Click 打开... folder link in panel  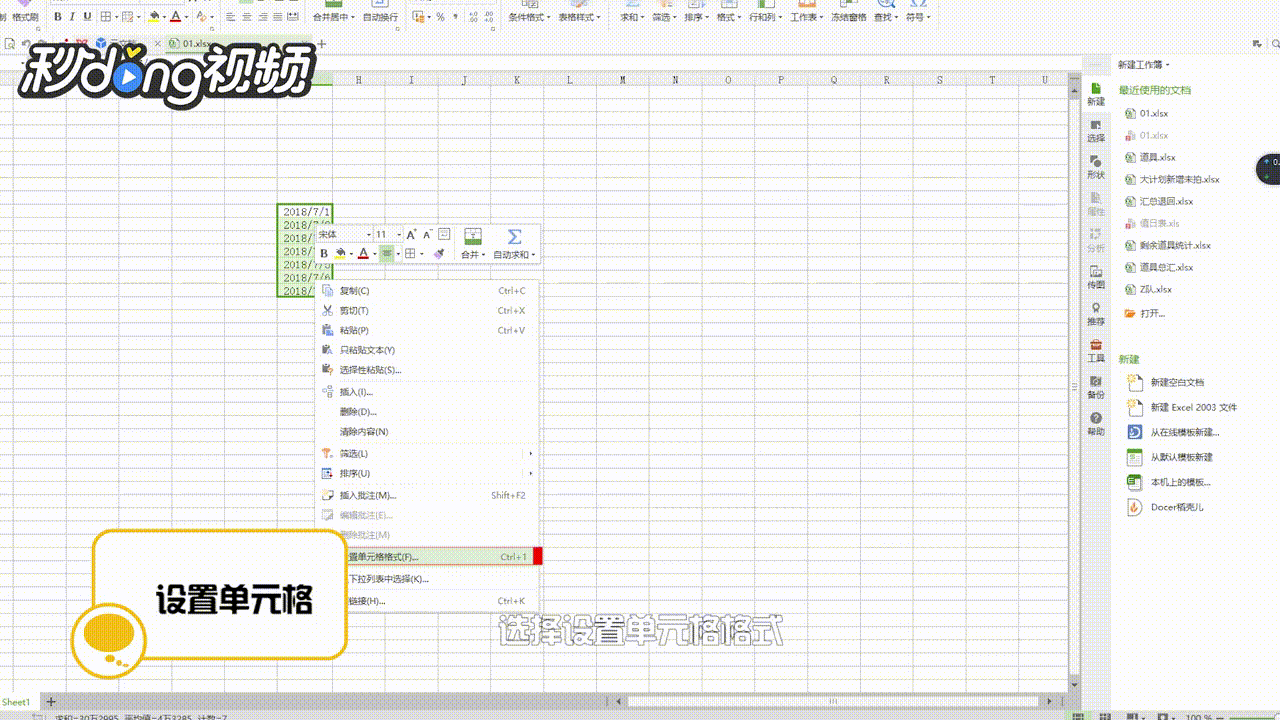(1145, 313)
